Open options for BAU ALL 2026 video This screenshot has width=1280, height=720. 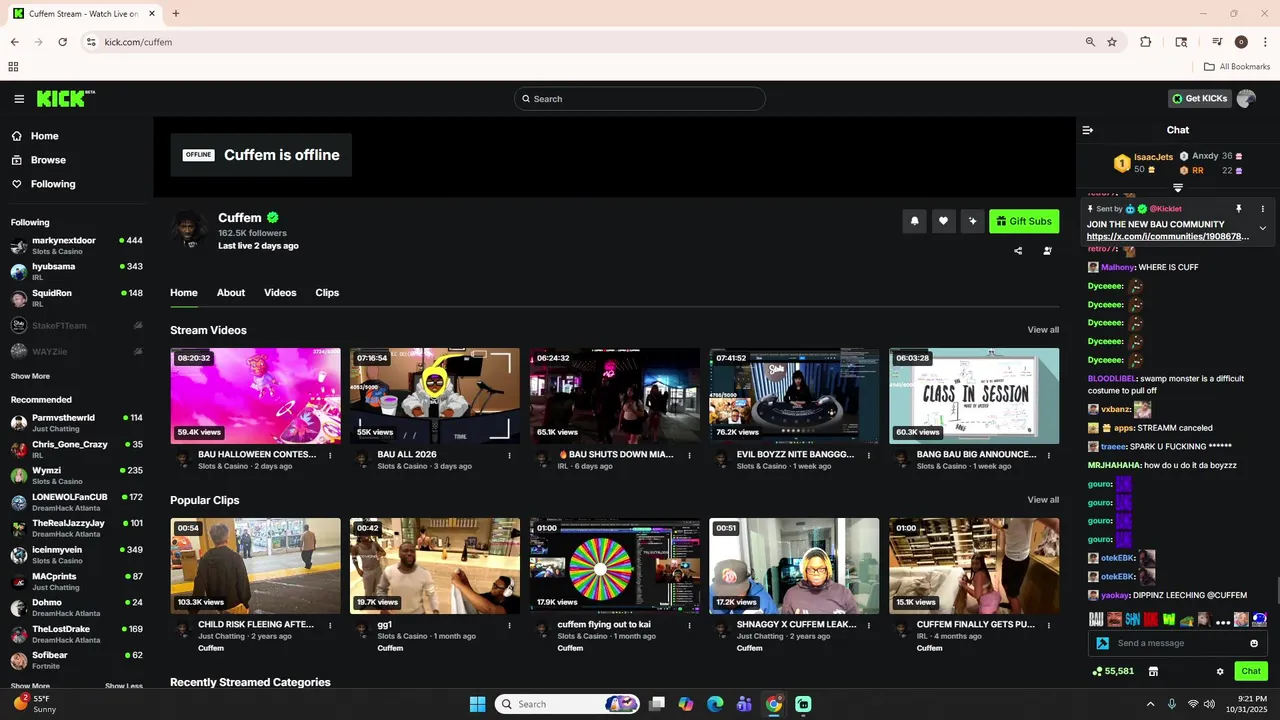point(509,455)
